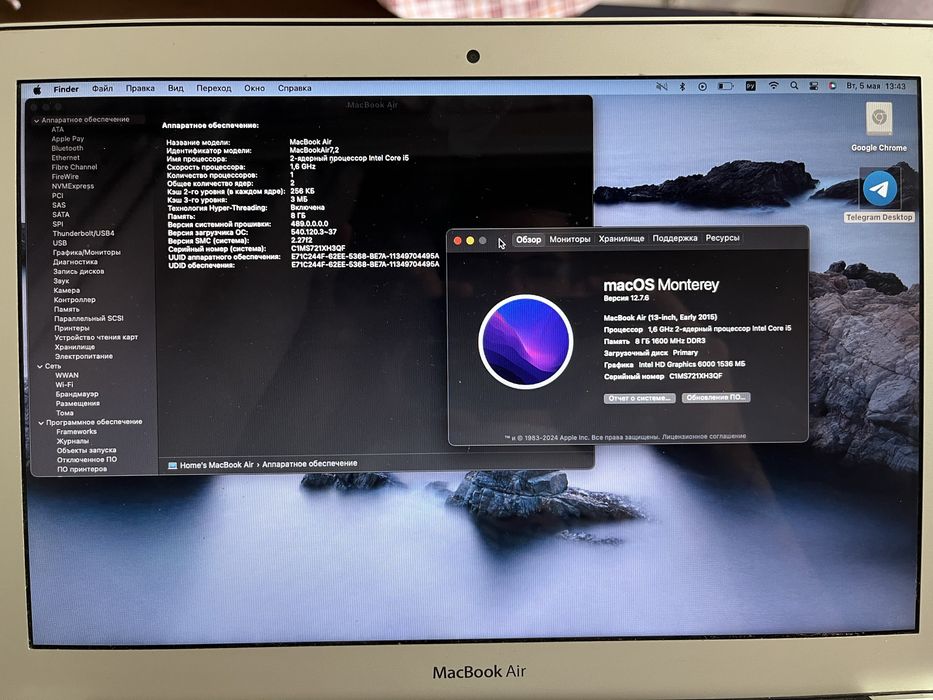Viewport: 933px width, 700px height.
Task: Open the Вид menu
Action: [176, 88]
